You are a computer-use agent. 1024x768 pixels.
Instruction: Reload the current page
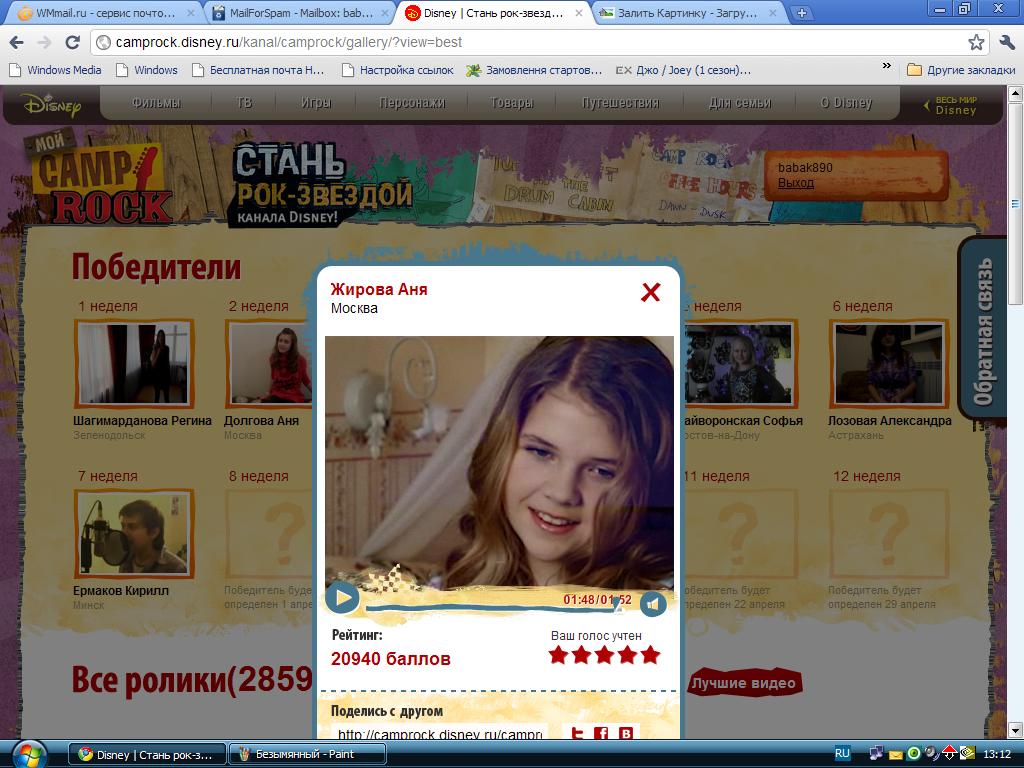coord(72,42)
